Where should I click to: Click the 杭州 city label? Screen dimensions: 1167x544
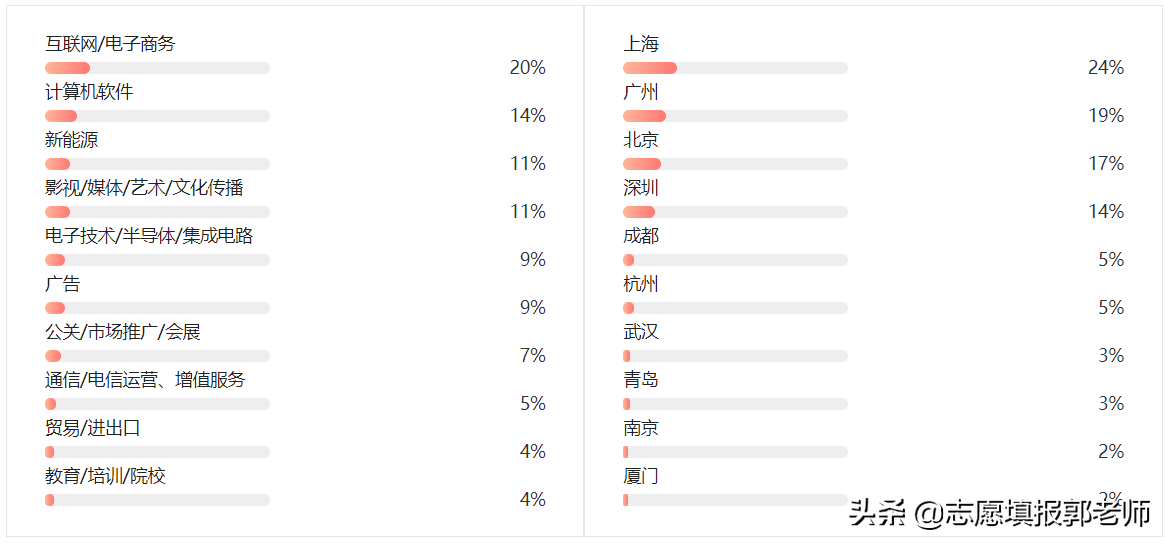tap(641, 284)
